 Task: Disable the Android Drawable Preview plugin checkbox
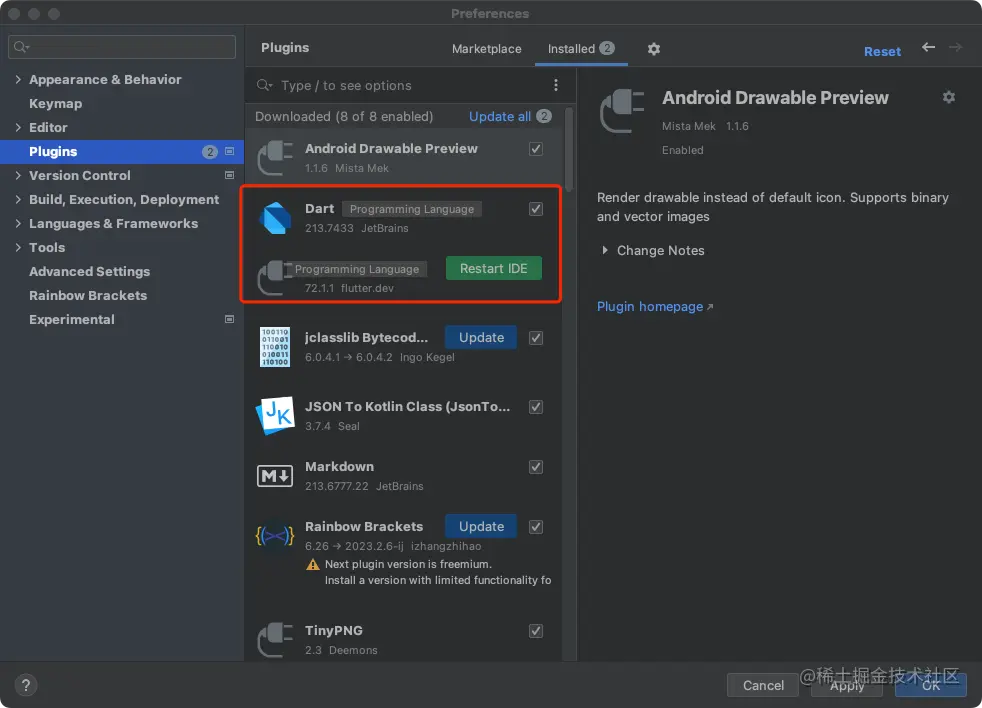point(535,148)
